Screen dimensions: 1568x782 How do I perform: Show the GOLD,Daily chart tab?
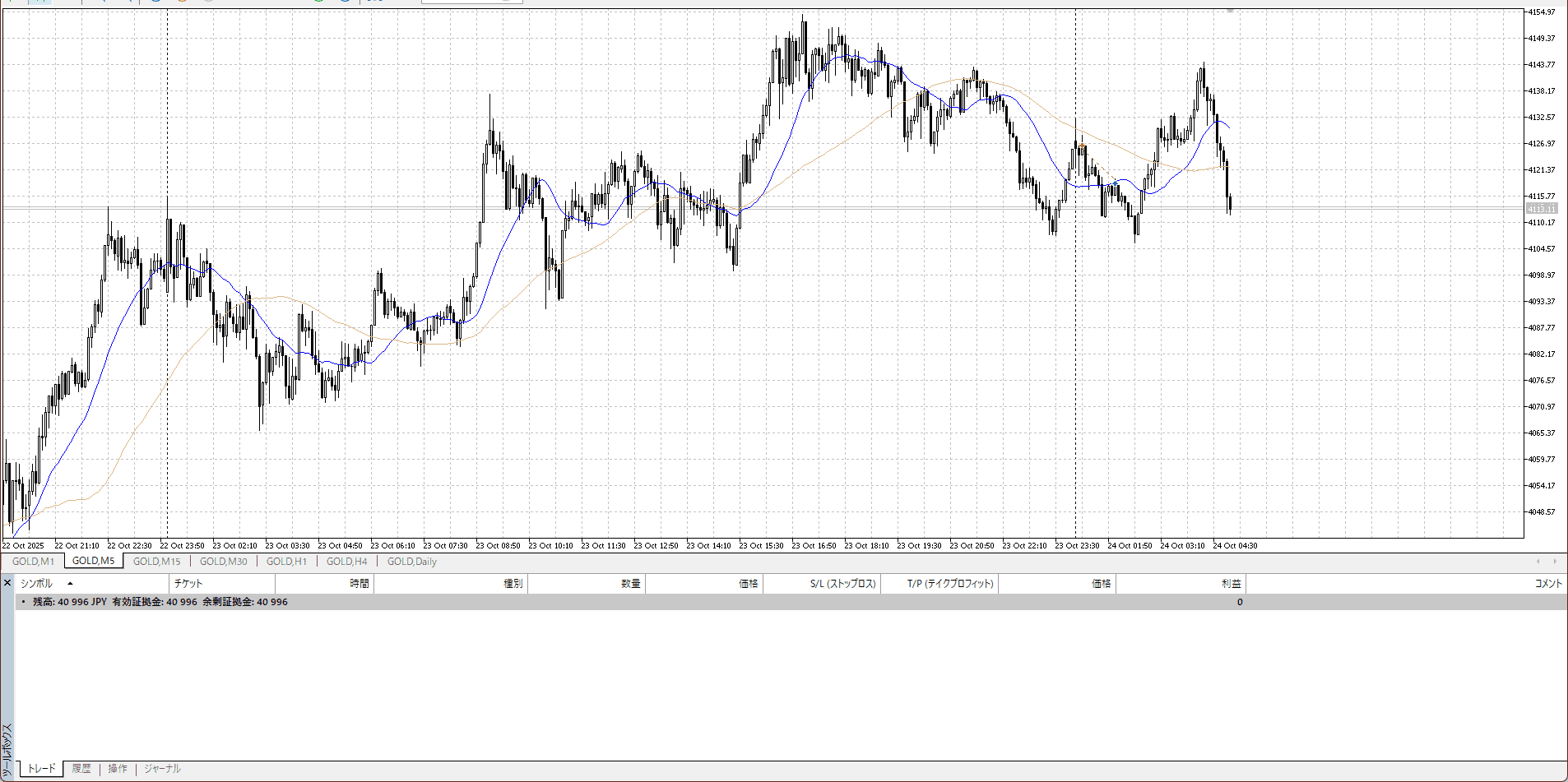pos(411,562)
